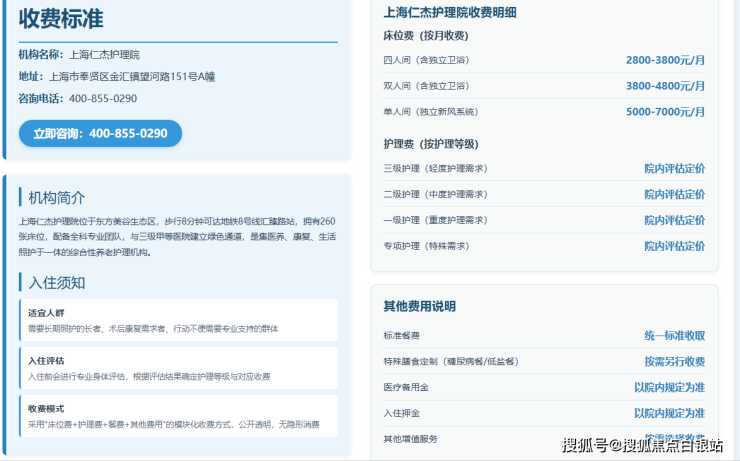Image resolution: width=740 pixels, height=461 pixels.
Task: Select the 入住押金 row label
Action: pyautogui.click(x=402, y=414)
